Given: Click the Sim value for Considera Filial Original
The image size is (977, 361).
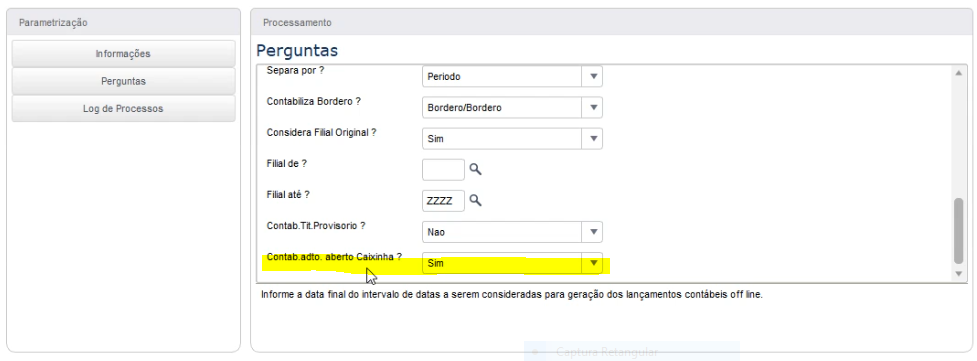Looking at the screenshot, I should [502, 138].
